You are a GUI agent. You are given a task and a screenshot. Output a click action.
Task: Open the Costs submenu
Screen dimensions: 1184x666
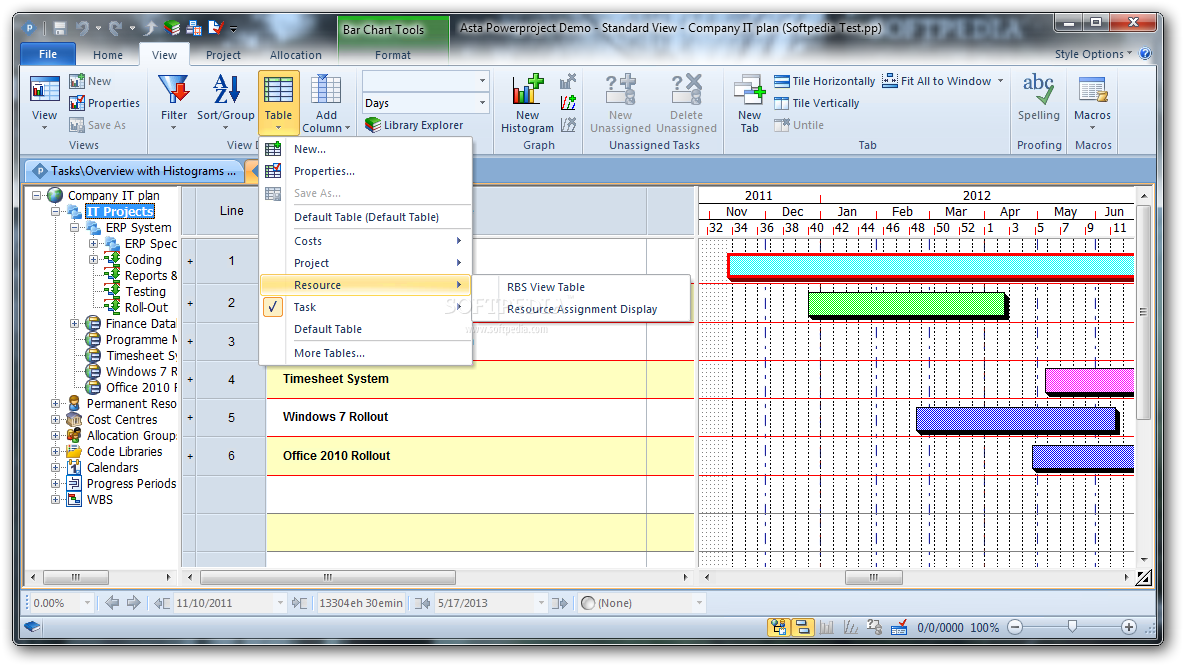tap(365, 241)
